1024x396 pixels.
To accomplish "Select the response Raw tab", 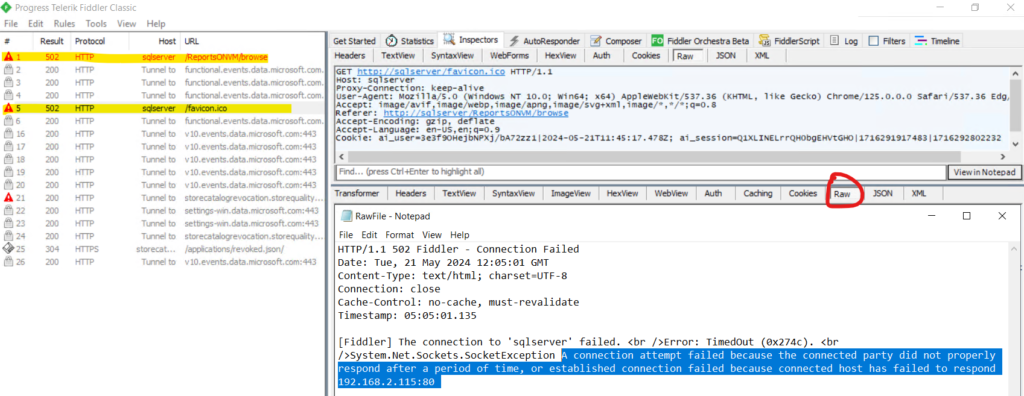I will coord(842,194).
